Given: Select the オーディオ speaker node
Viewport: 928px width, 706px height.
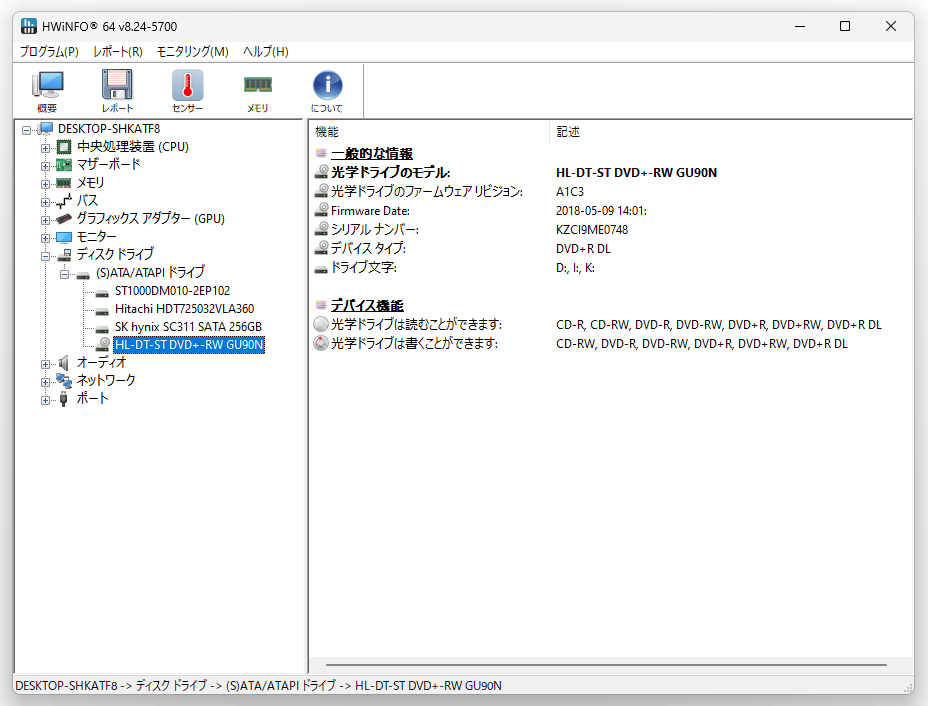Looking at the screenshot, I should click(101, 362).
